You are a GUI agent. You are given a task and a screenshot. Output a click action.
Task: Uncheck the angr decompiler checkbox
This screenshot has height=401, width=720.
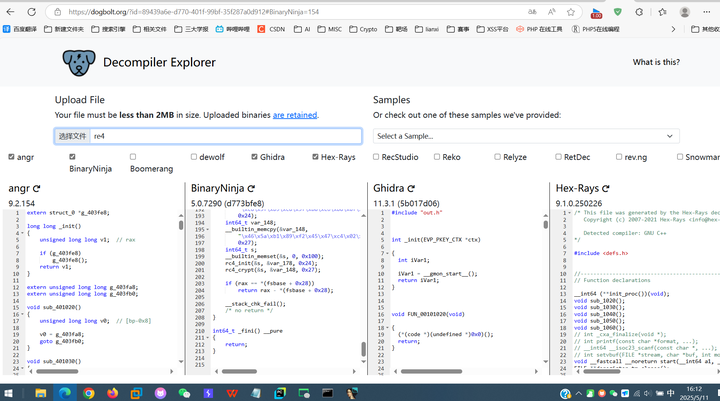(11, 157)
